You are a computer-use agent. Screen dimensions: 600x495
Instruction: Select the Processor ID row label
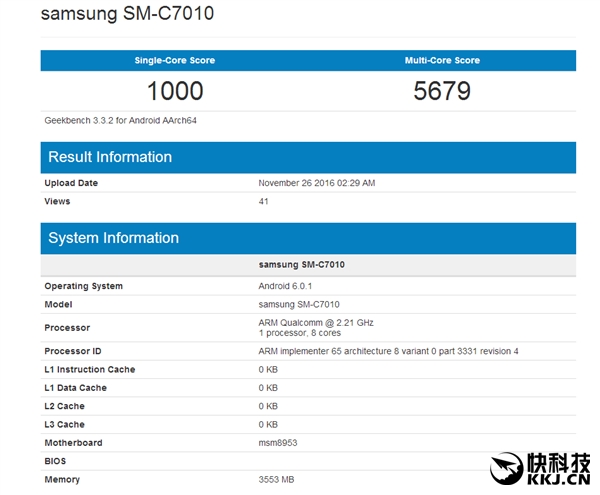coord(73,351)
